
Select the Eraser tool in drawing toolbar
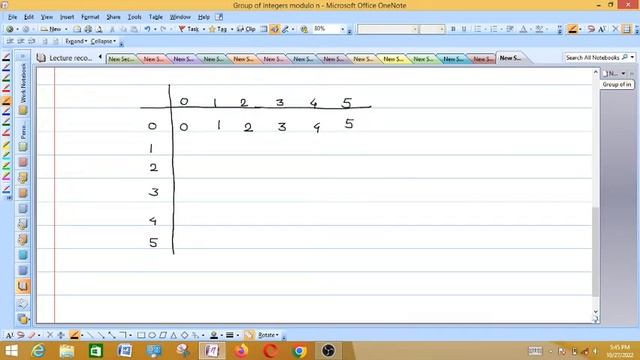[31, 335]
